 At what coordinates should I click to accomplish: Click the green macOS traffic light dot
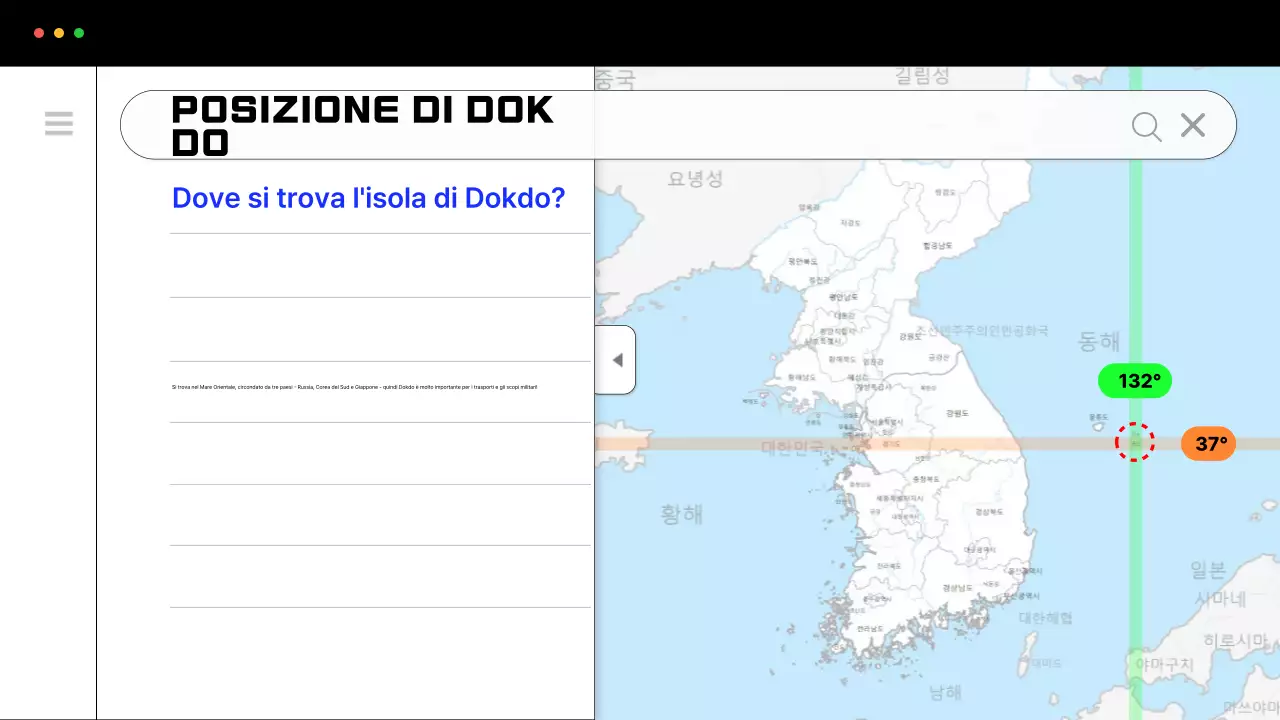coord(77,32)
